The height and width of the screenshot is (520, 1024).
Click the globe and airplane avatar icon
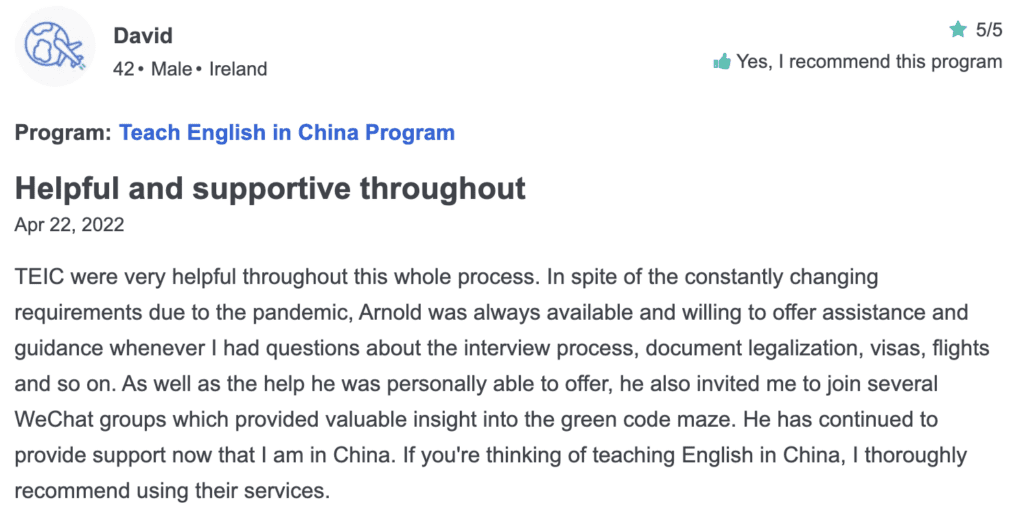tap(55, 46)
